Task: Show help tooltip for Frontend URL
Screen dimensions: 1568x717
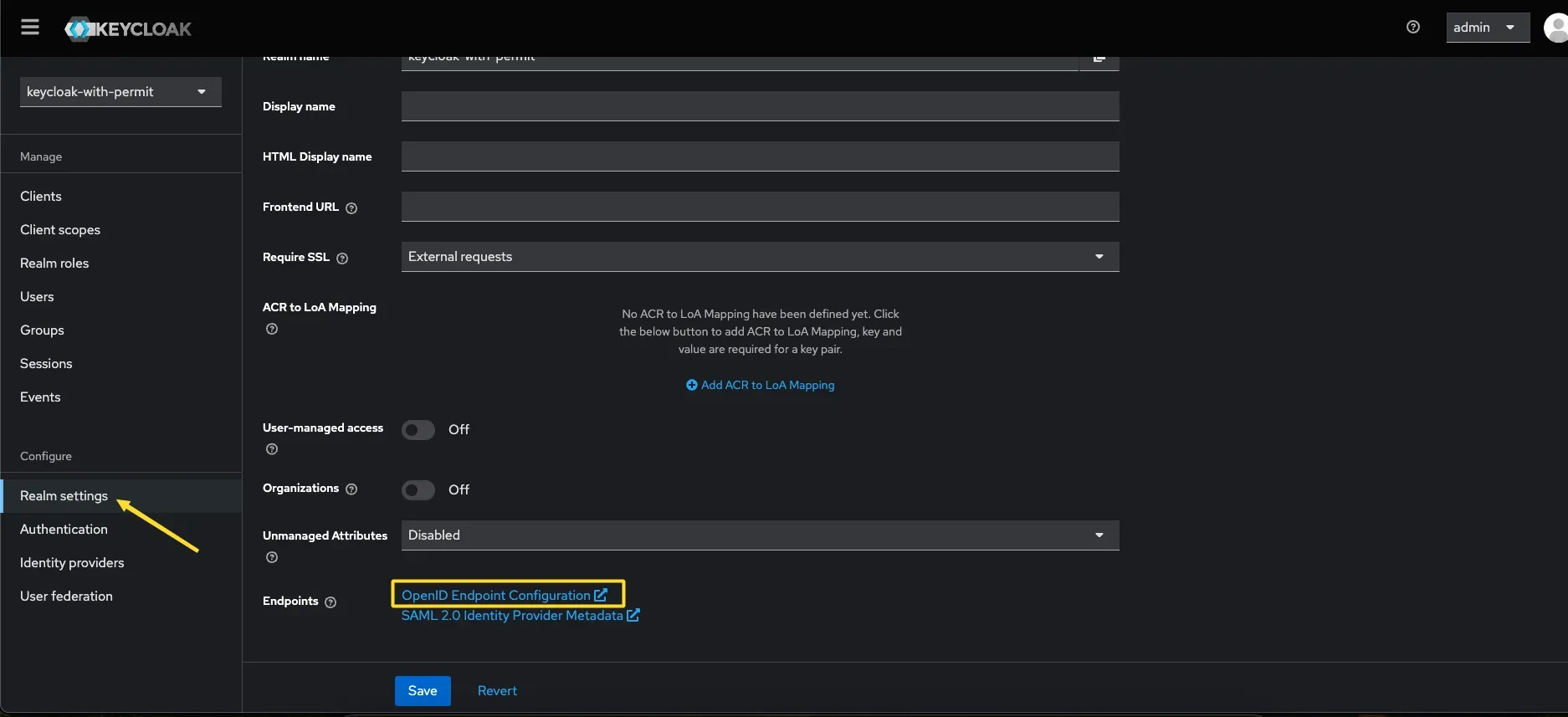Action: [351, 208]
